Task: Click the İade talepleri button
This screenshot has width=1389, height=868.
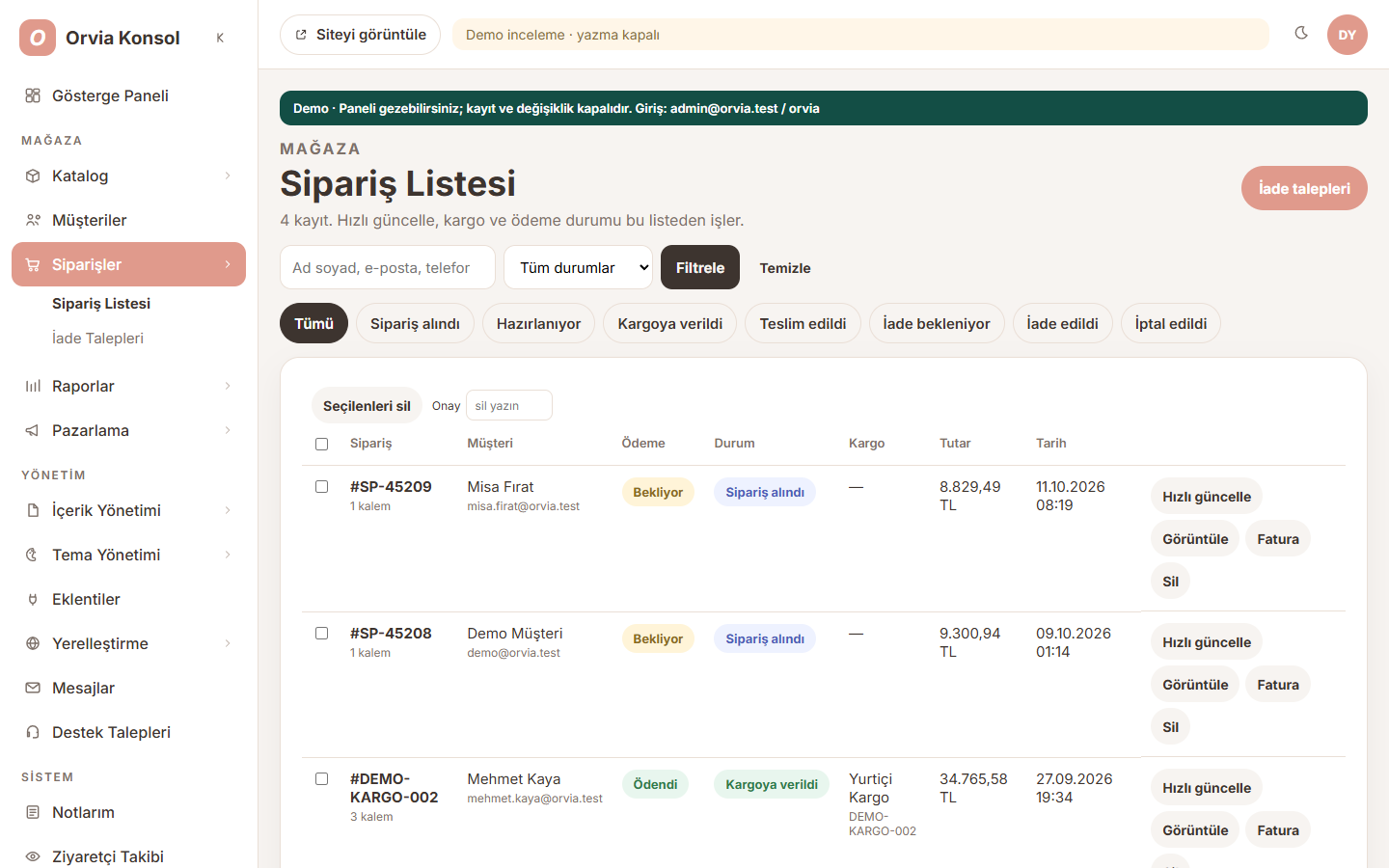Action: click(x=1304, y=188)
